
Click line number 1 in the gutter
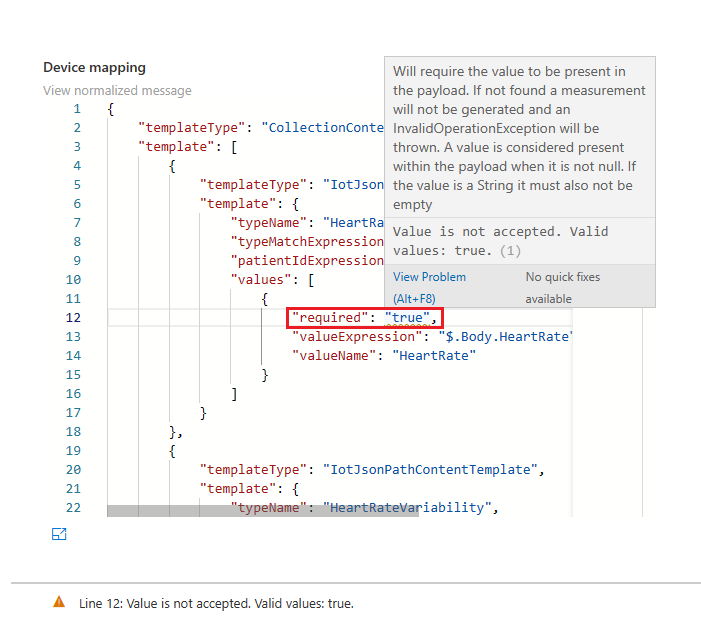click(77, 108)
